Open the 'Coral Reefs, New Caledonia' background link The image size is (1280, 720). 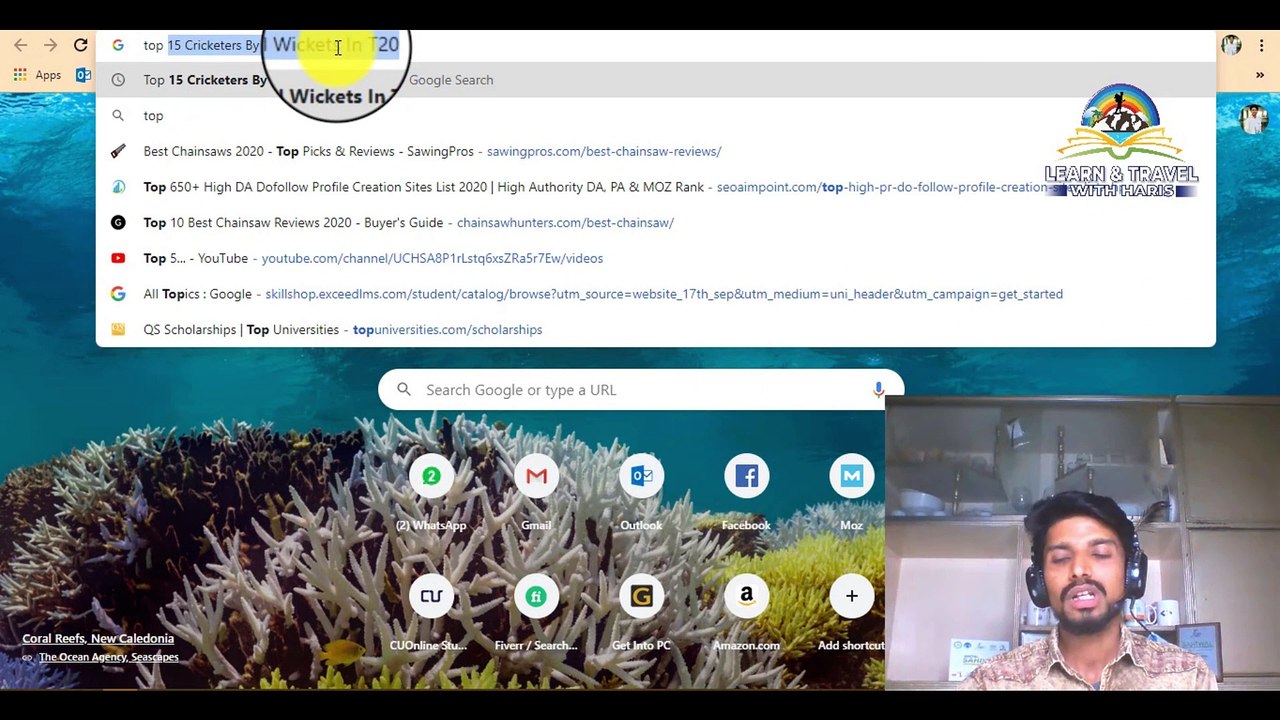point(98,638)
